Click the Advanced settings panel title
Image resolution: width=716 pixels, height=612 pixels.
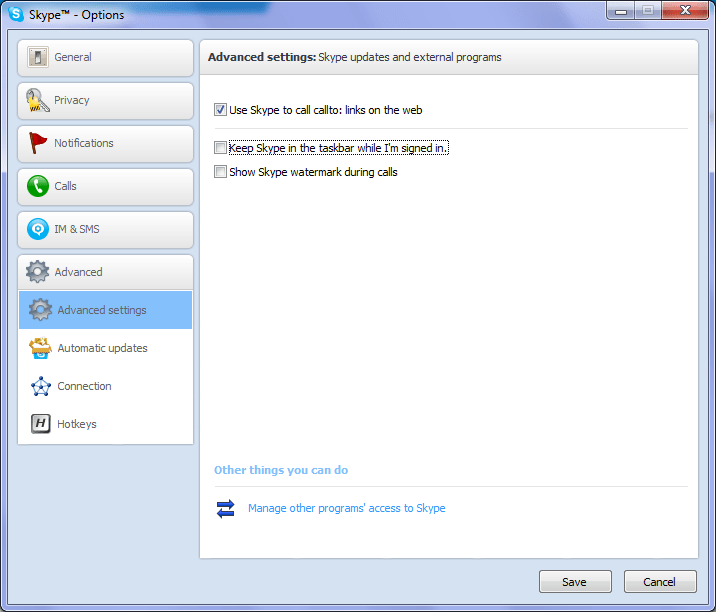click(354, 57)
